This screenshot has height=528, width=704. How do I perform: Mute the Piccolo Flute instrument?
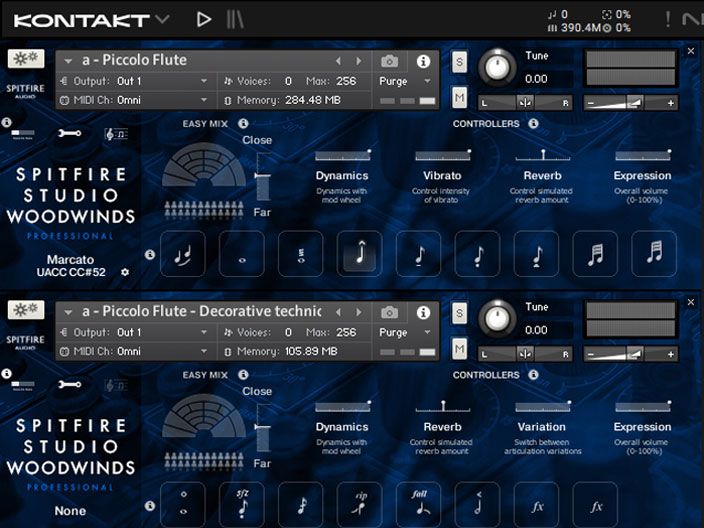[x=459, y=97]
